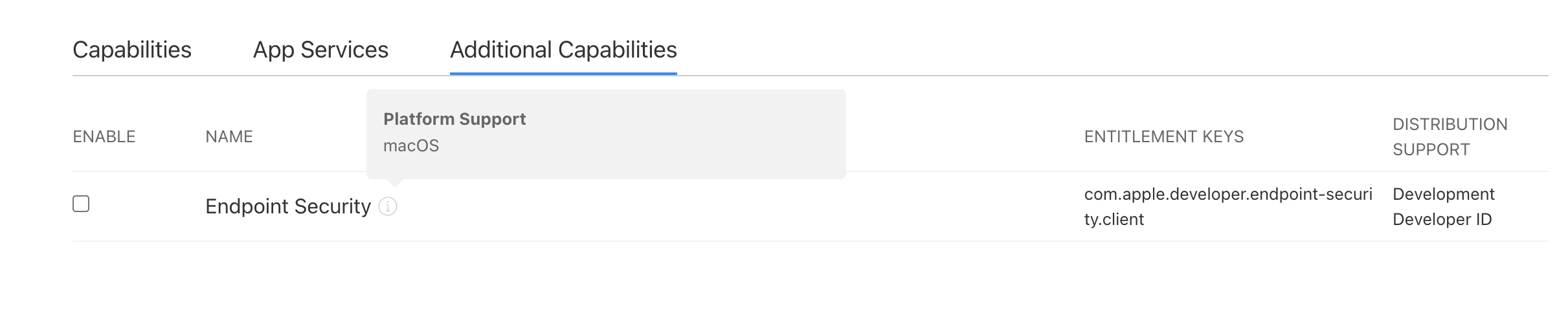This screenshot has width=1568, height=322.
Task: Click the ENTITLEMENT KEYS column header
Action: tap(1163, 137)
